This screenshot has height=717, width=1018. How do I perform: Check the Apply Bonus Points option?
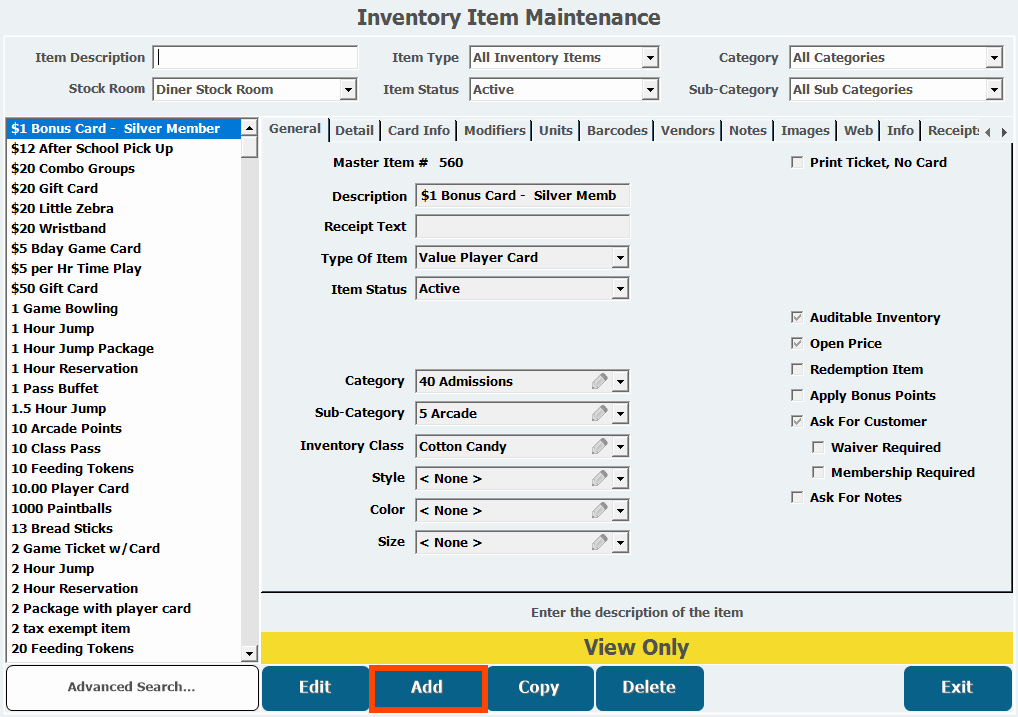(x=797, y=396)
